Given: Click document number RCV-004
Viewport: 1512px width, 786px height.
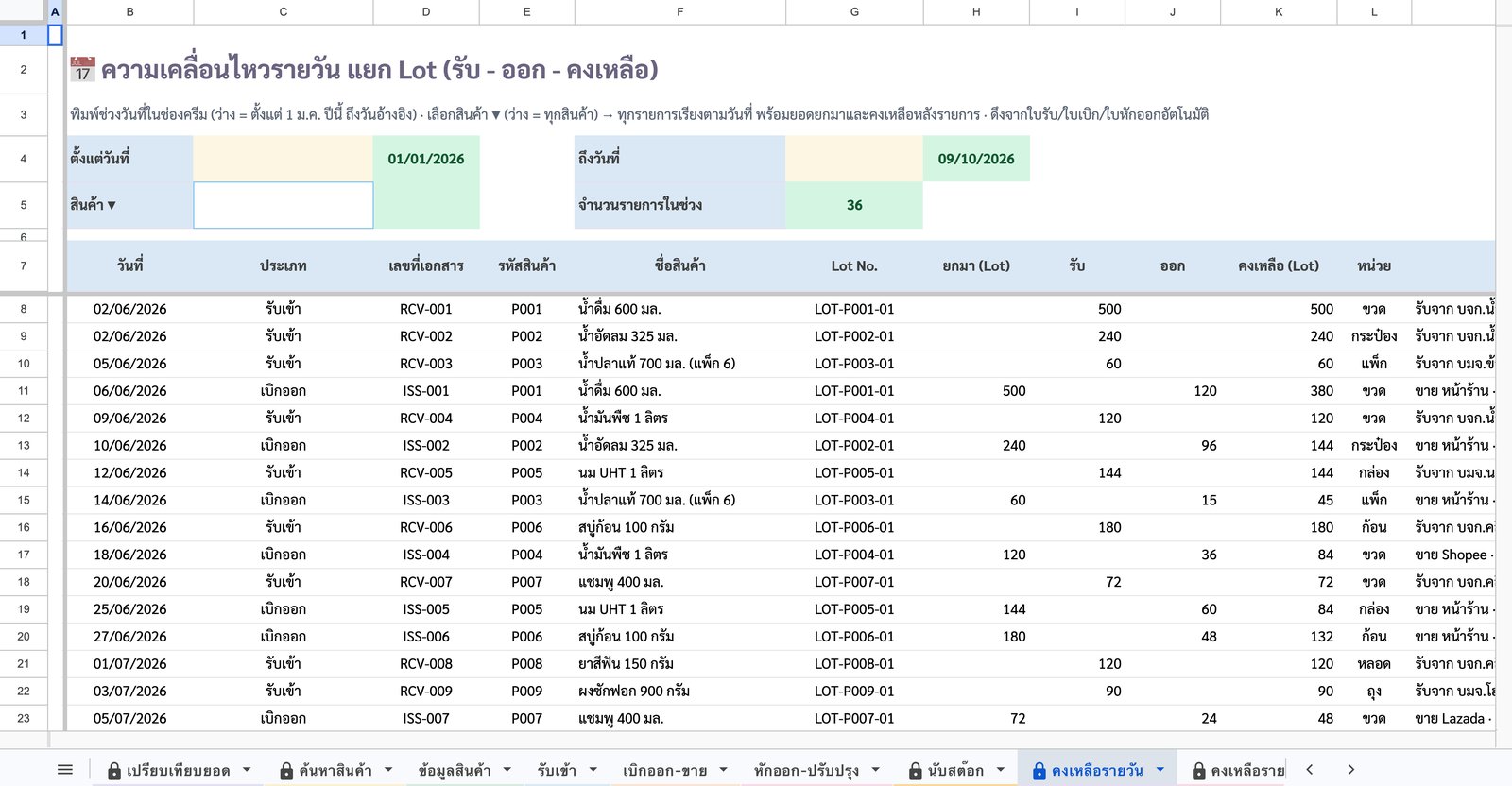Looking at the screenshot, I should (x=426, y=418).
